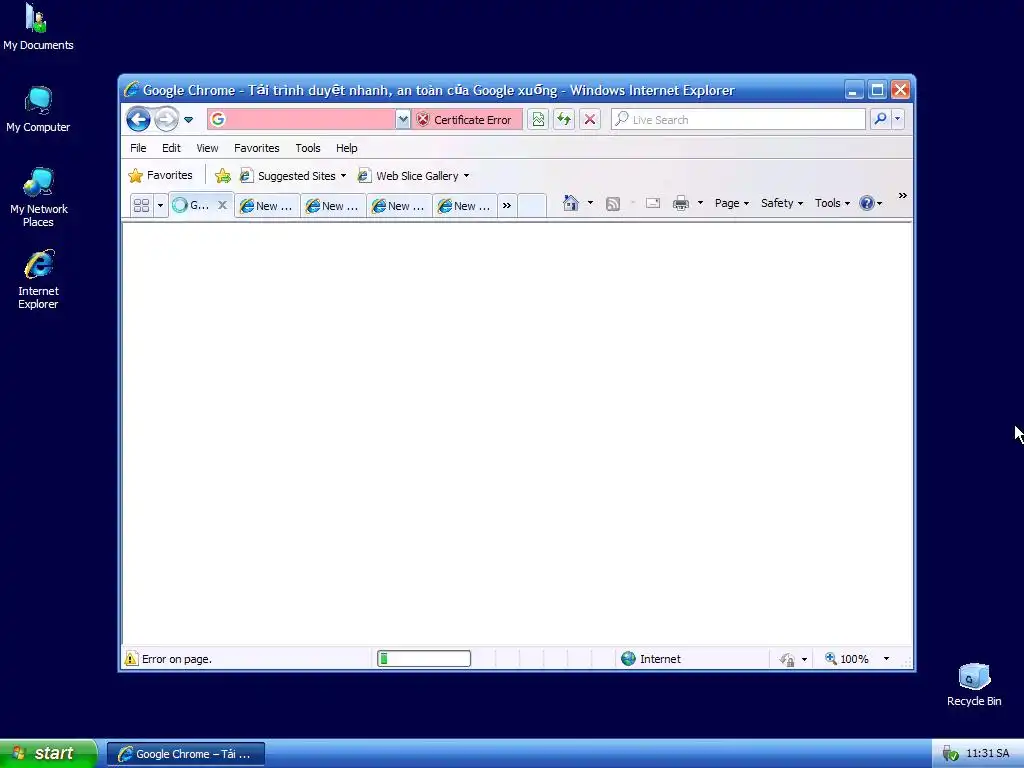Expand command bar overflow chevron
The image size is (1024, 768).
pos(903,195)
